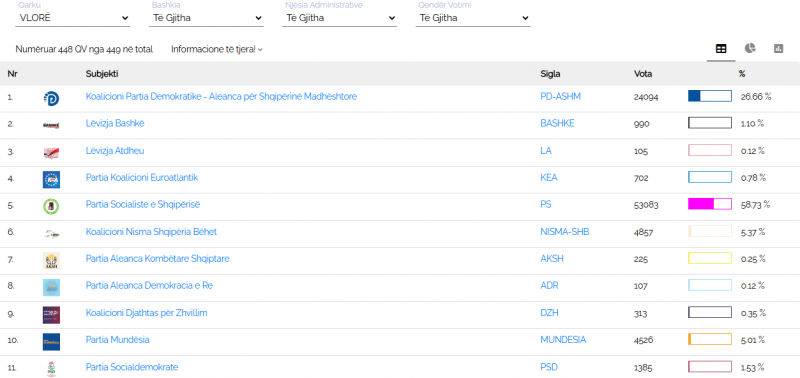Click the PD-ASHM coalition party logo
800x378 pixels.
click(52, 97)
